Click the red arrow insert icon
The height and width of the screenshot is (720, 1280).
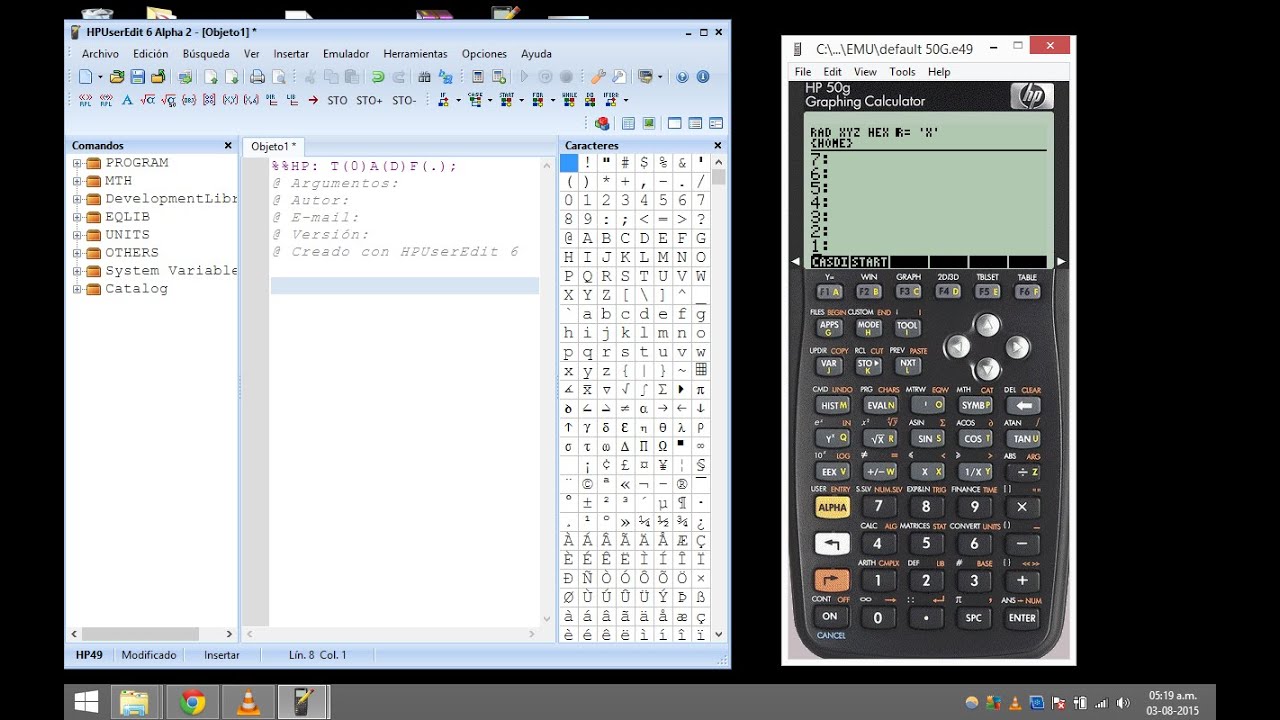pos(313,100)
